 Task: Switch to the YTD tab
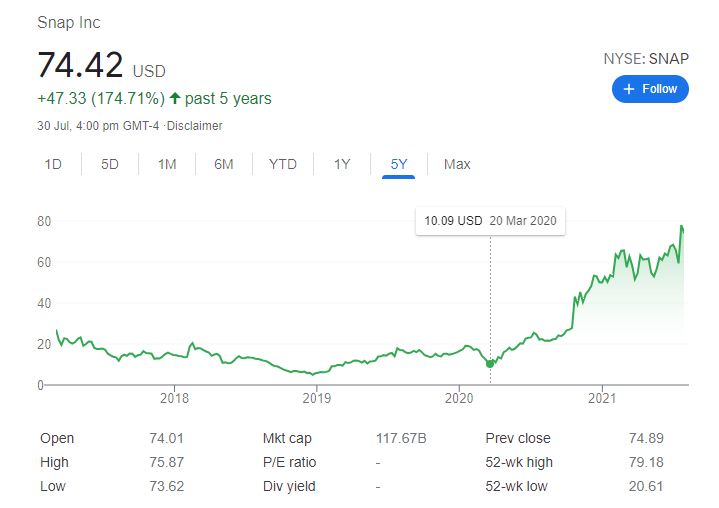283,164
